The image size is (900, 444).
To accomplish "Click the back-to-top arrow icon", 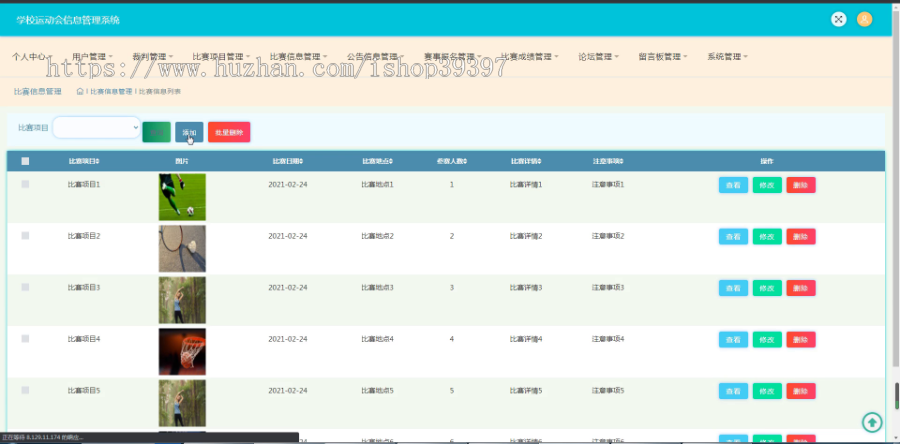I will 872,423.
